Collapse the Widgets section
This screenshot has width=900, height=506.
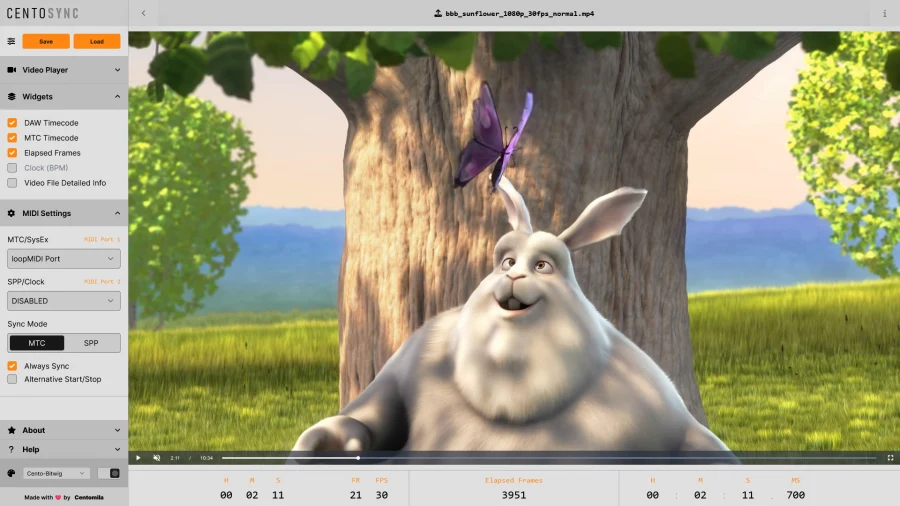pyautogui.click(x=118, y=96)
